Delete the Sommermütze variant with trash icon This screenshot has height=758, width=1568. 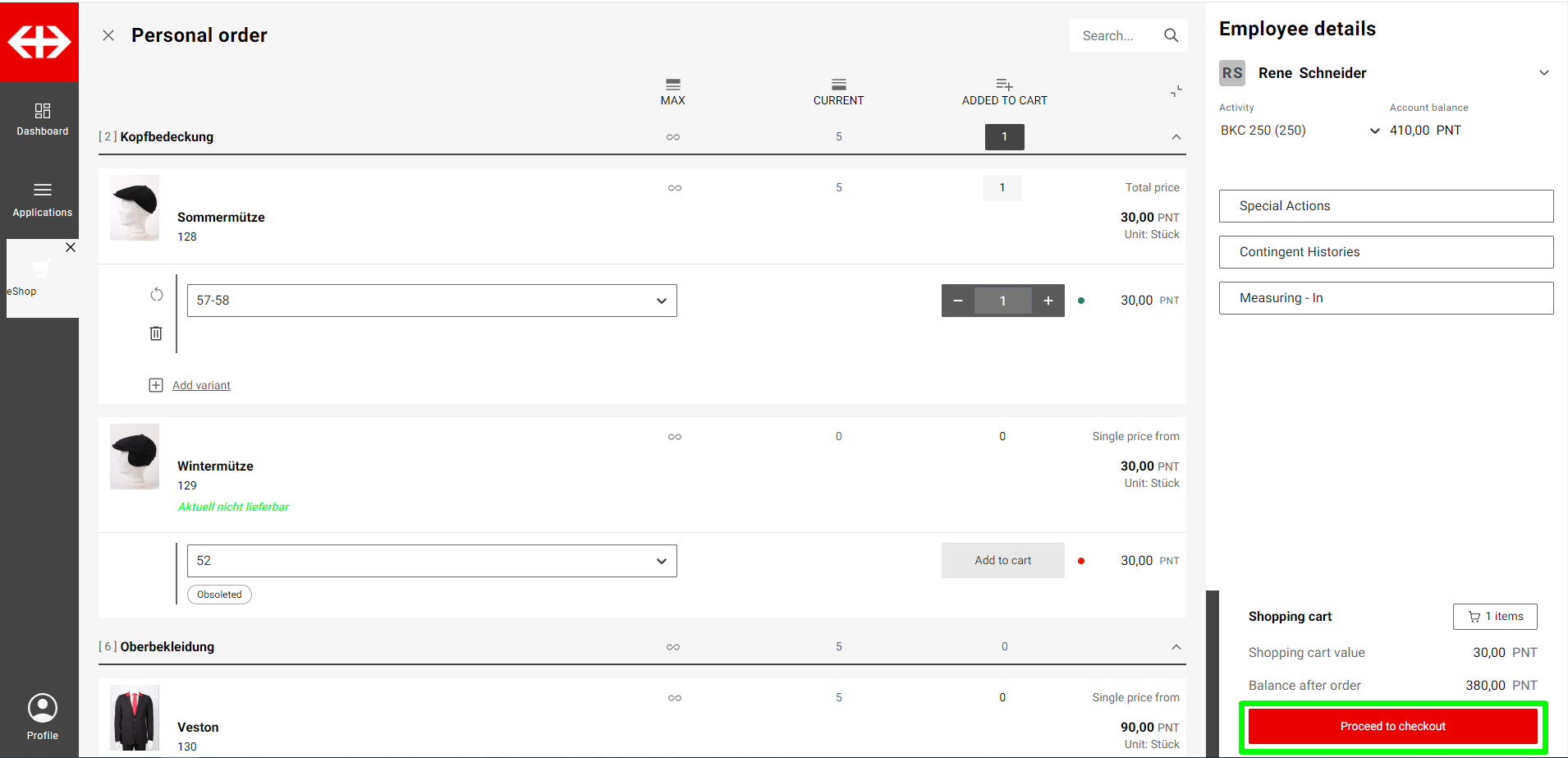156,333
